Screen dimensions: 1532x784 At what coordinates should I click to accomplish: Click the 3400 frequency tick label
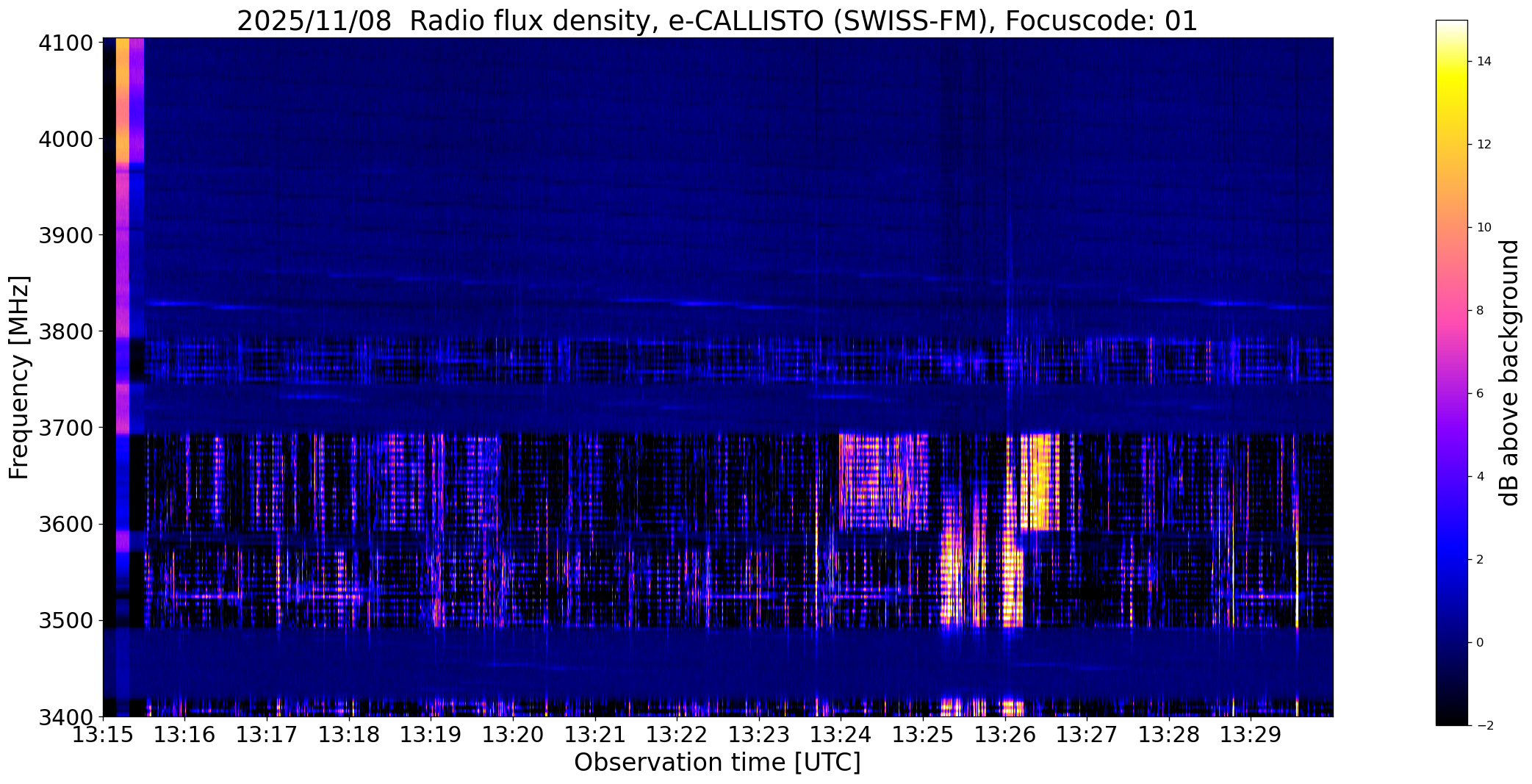click(65, 717)
